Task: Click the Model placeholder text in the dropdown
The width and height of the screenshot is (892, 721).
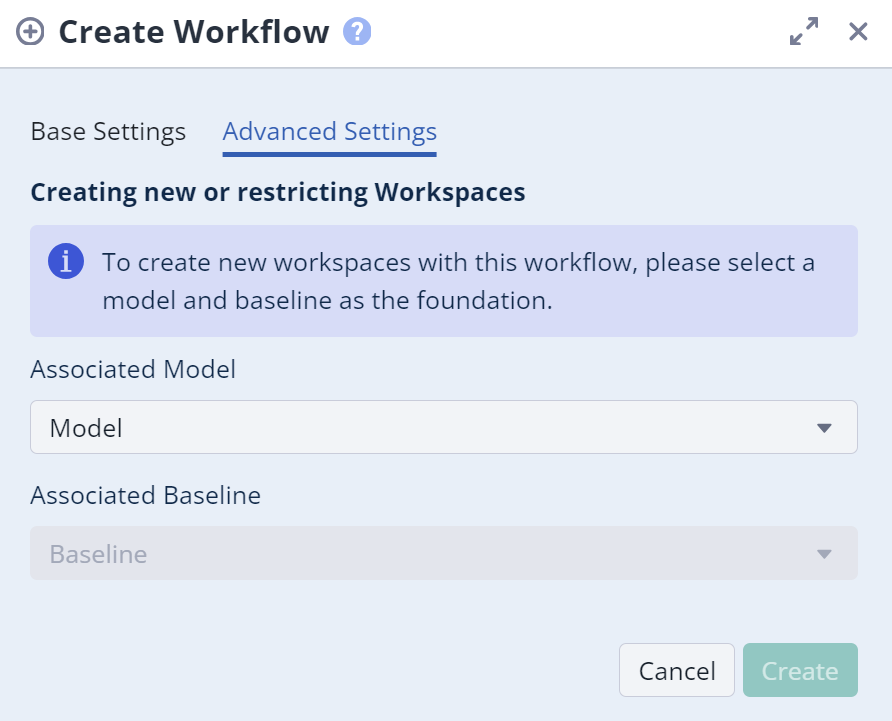Action: coord(86,429)
